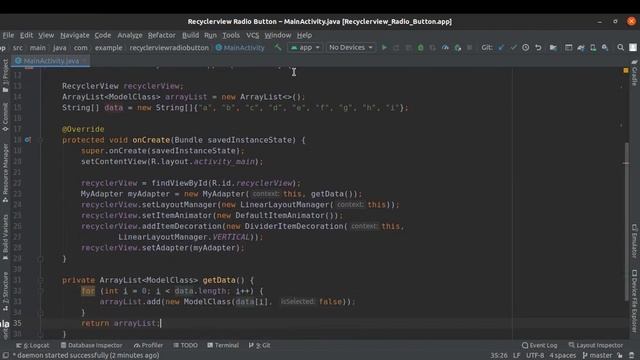Click the Git Commit checkmark icon
640x360 pixels.
coord(513,48)
